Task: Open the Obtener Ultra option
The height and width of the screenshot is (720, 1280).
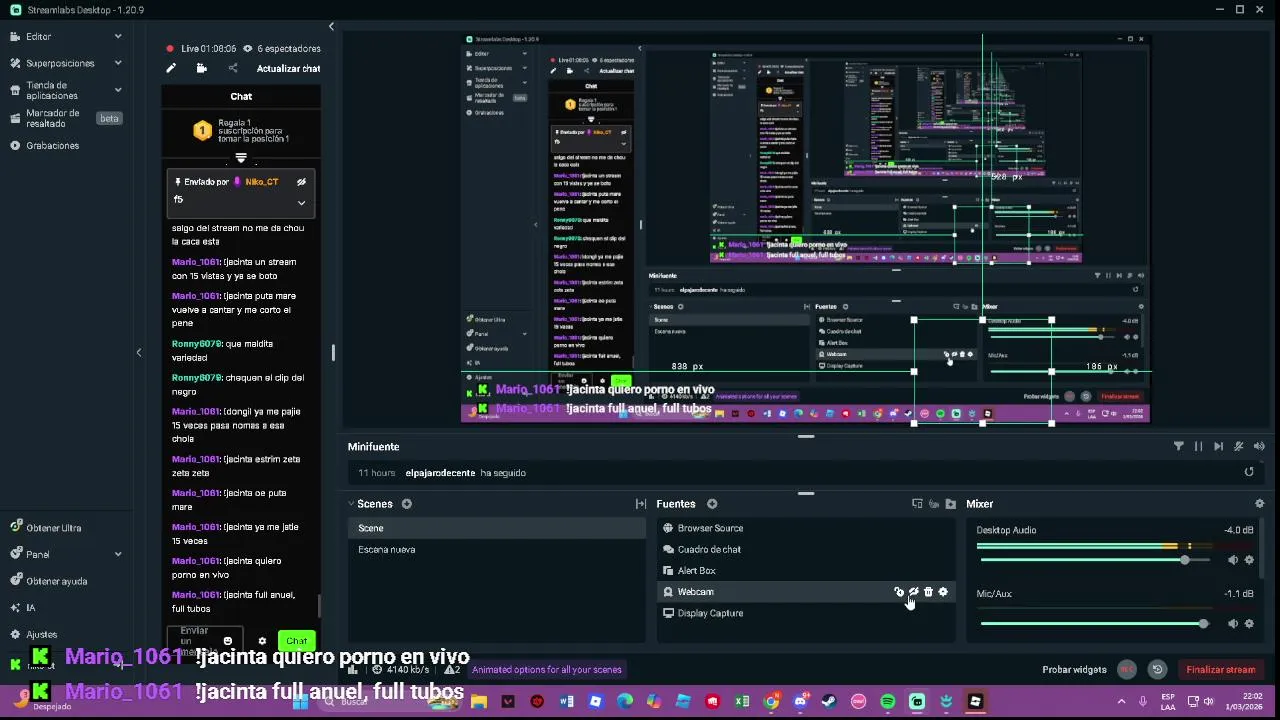Action: [x=54, y=528]
